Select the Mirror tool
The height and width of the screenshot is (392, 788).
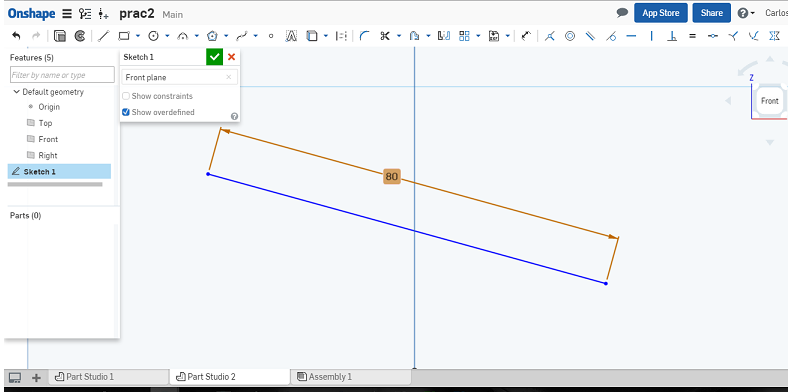(443, 36)
